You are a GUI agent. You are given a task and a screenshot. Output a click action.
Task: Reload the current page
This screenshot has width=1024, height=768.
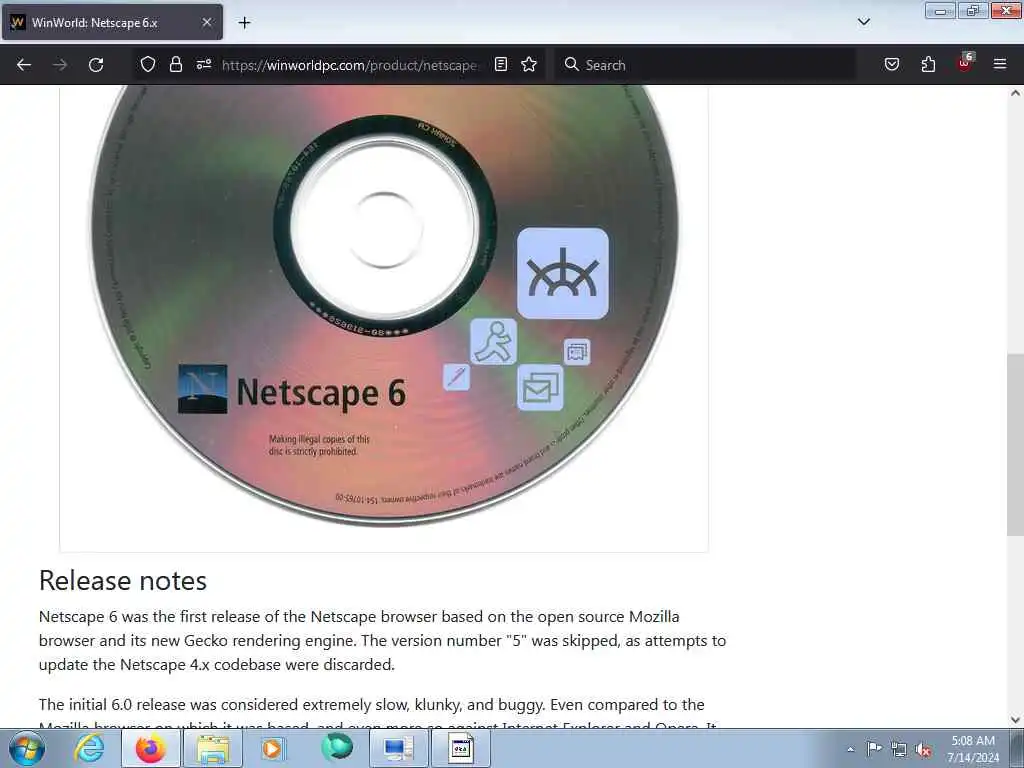tap(96, 65)
